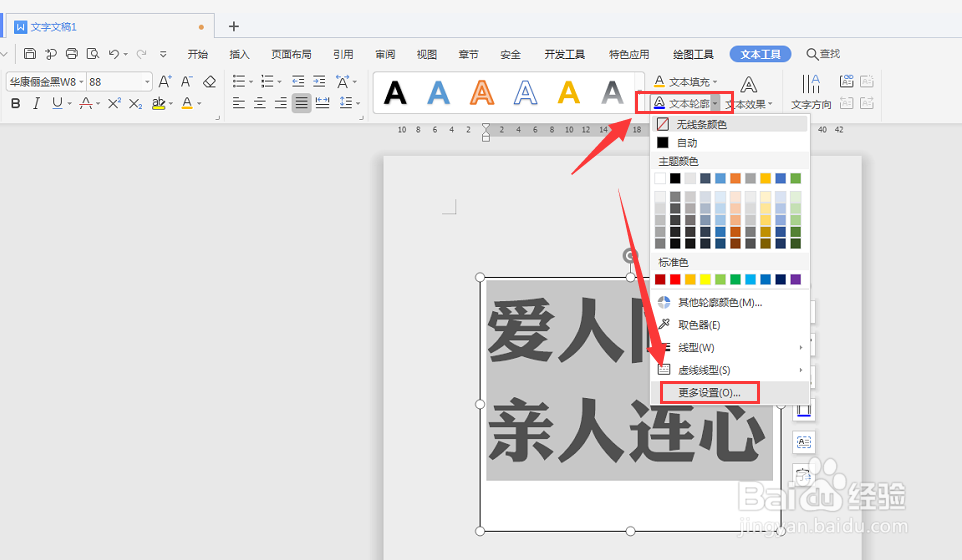Undo the last action
The image size is (962, 560).
pyautogui.click(x=114, y=54)
